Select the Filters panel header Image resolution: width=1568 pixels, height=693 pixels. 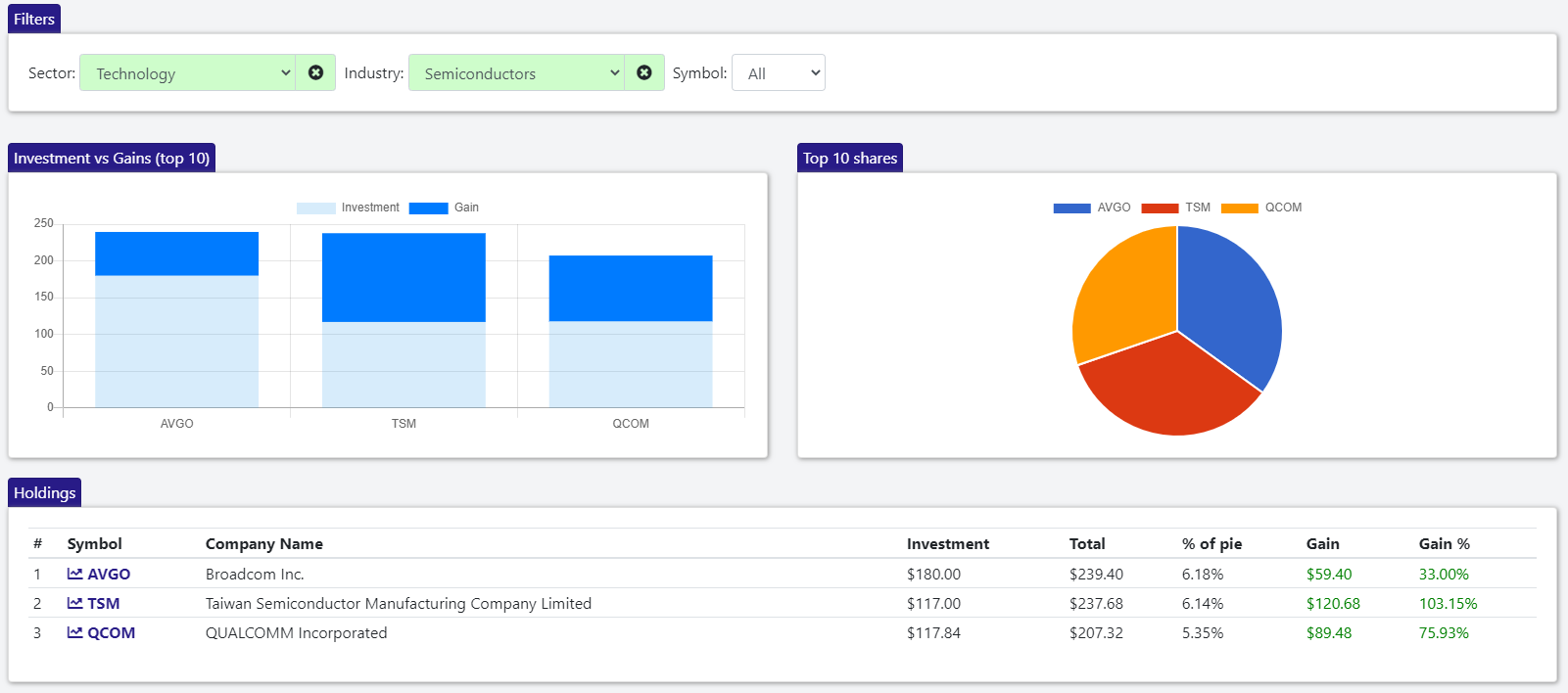click(x=34, y=20)
